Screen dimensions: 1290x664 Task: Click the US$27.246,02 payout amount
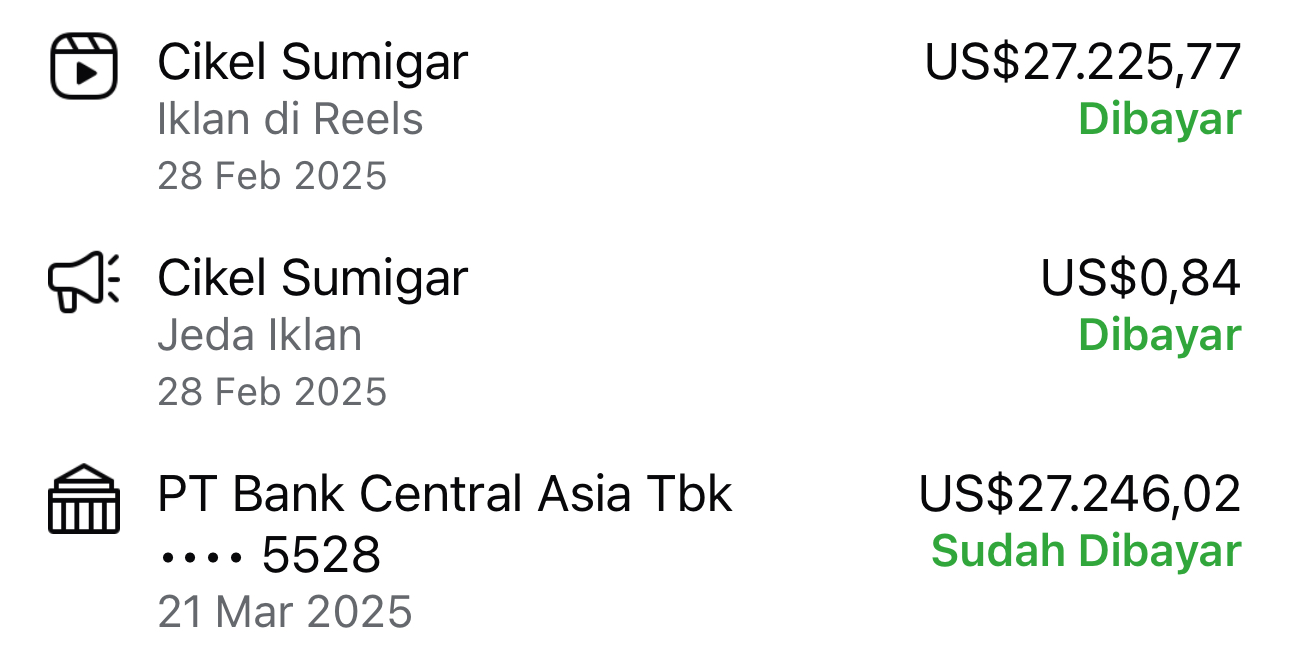coord(1080,494)
